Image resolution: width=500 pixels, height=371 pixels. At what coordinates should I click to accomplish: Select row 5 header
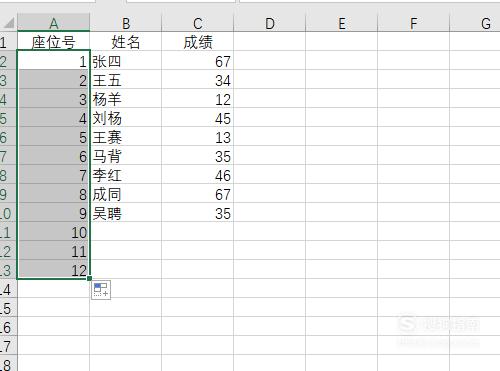(x=8, y=117)
